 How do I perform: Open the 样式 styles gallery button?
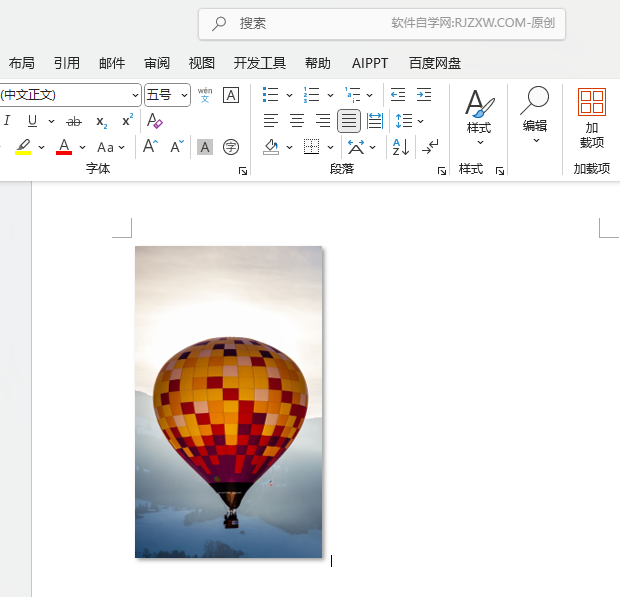coord(479,117)
